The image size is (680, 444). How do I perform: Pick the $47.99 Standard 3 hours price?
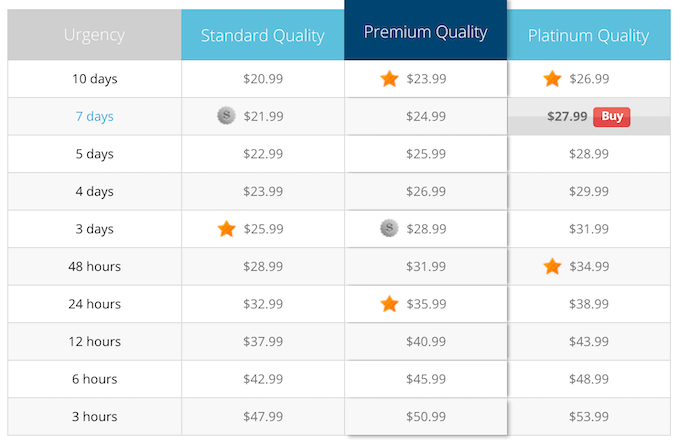pyautogui.click(x=263, y=416)
